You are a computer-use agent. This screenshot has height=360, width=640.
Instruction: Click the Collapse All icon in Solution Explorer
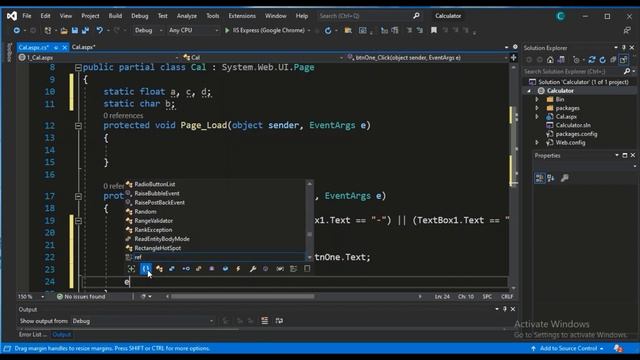[613, 60]
